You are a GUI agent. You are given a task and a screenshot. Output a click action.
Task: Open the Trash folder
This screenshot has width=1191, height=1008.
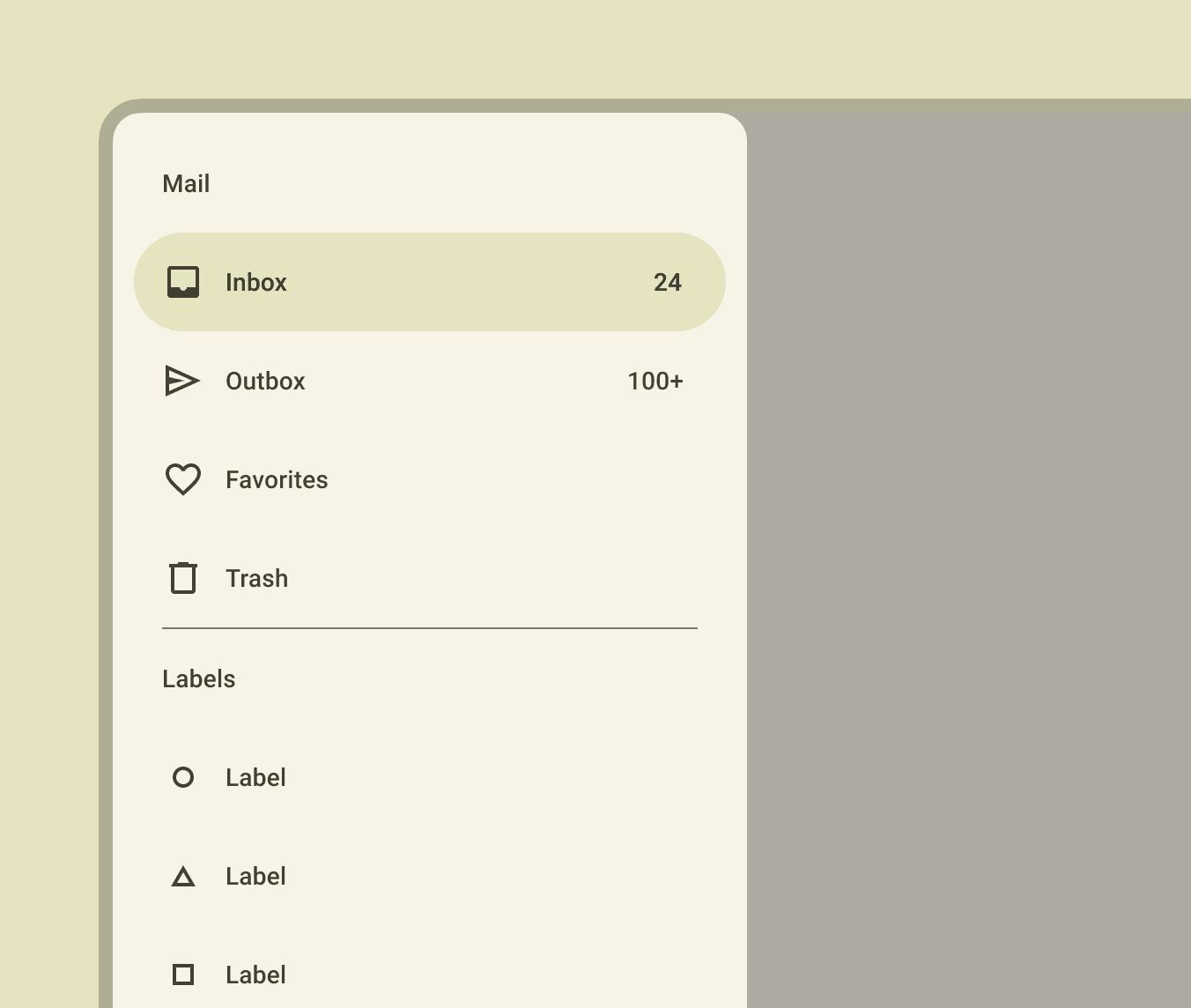pyautogui.click(x=430, y=578)
